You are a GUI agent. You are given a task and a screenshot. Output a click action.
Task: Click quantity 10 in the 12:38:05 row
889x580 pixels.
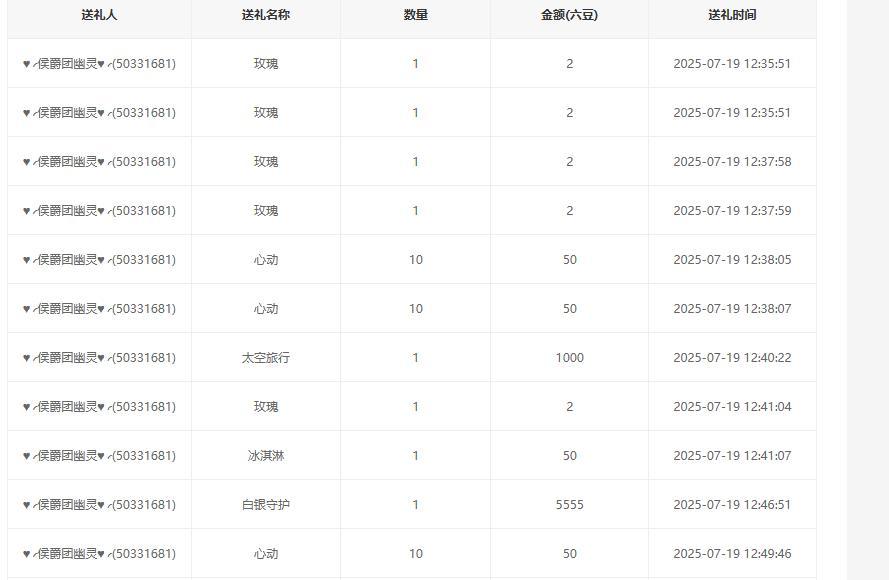416,260
